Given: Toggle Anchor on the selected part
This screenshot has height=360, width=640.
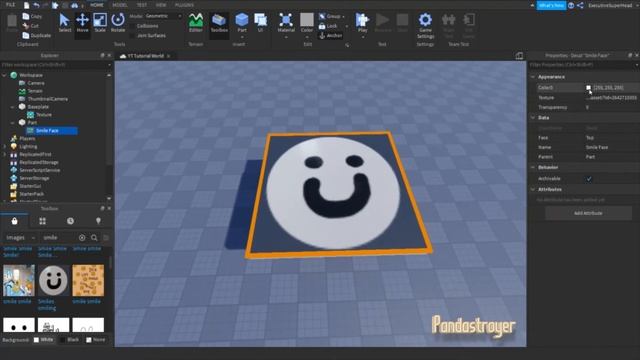Looking at the screenshot, I should click(331, 36).
